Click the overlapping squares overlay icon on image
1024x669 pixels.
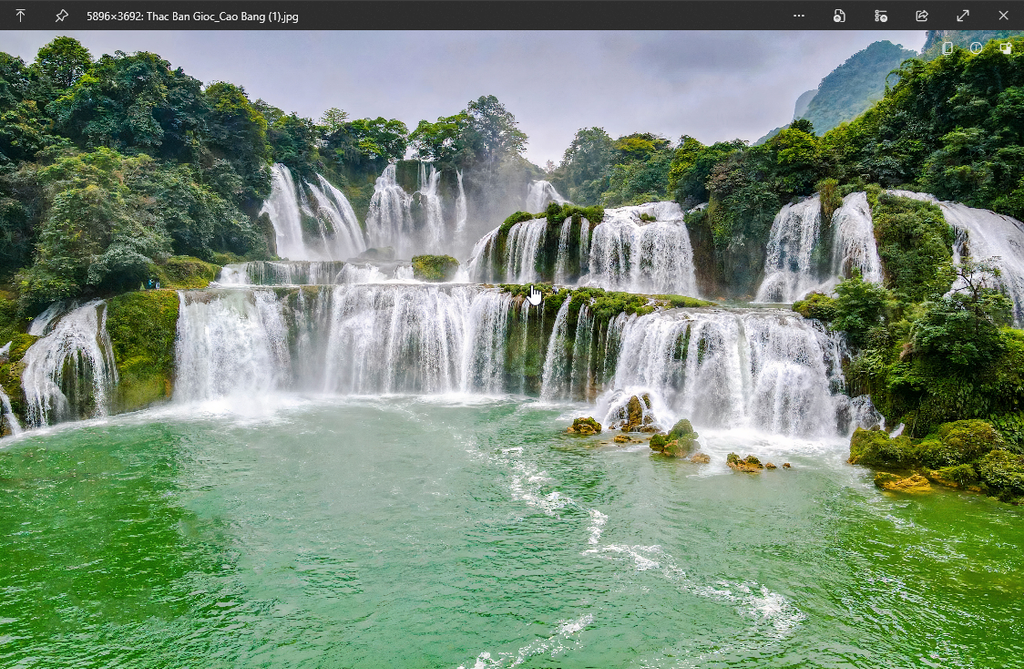[1006, 48]
